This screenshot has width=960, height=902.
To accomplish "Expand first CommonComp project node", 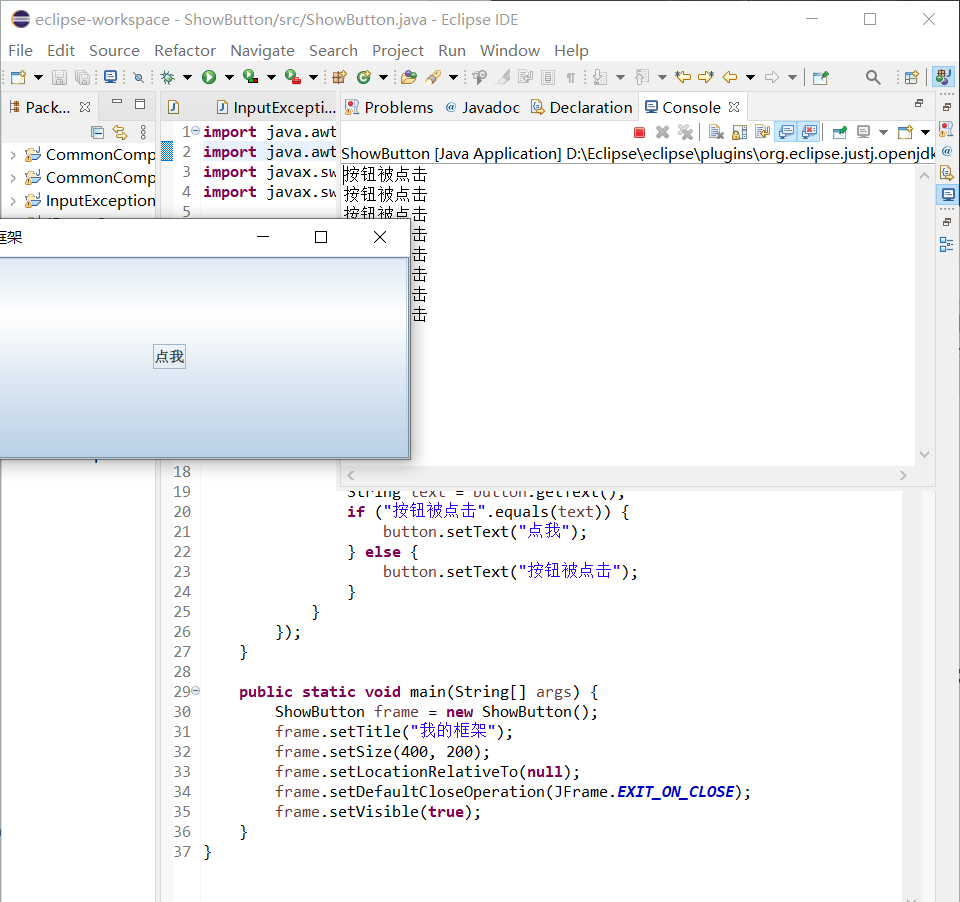I will pyautogui.click(x=13, y=156).
